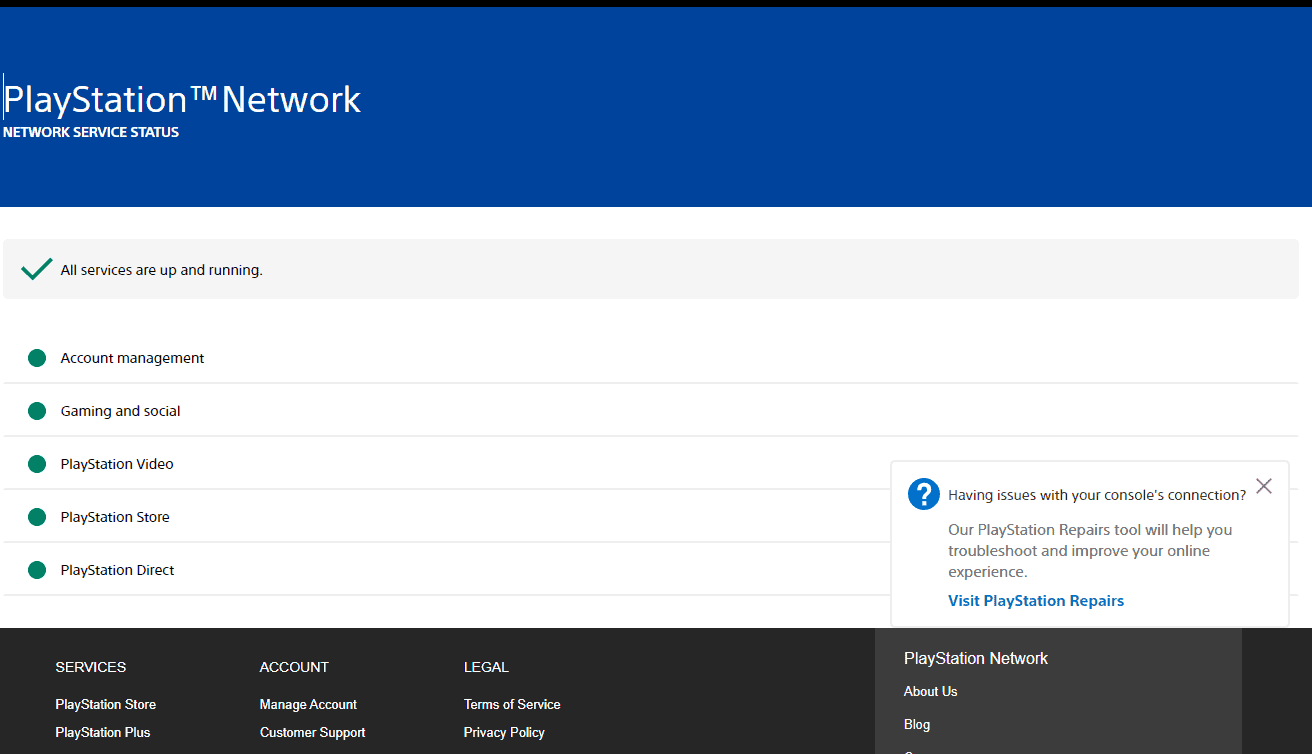Screen dimensions: 1312x754
Task: Open the Customer Support footer link
Action: (x=312, y=732)
